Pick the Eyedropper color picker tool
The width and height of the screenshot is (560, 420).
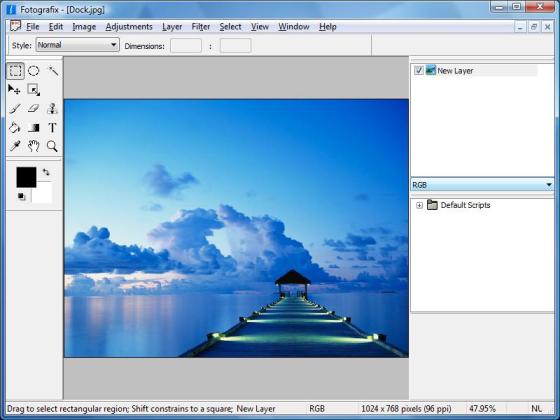pos(15,146)
